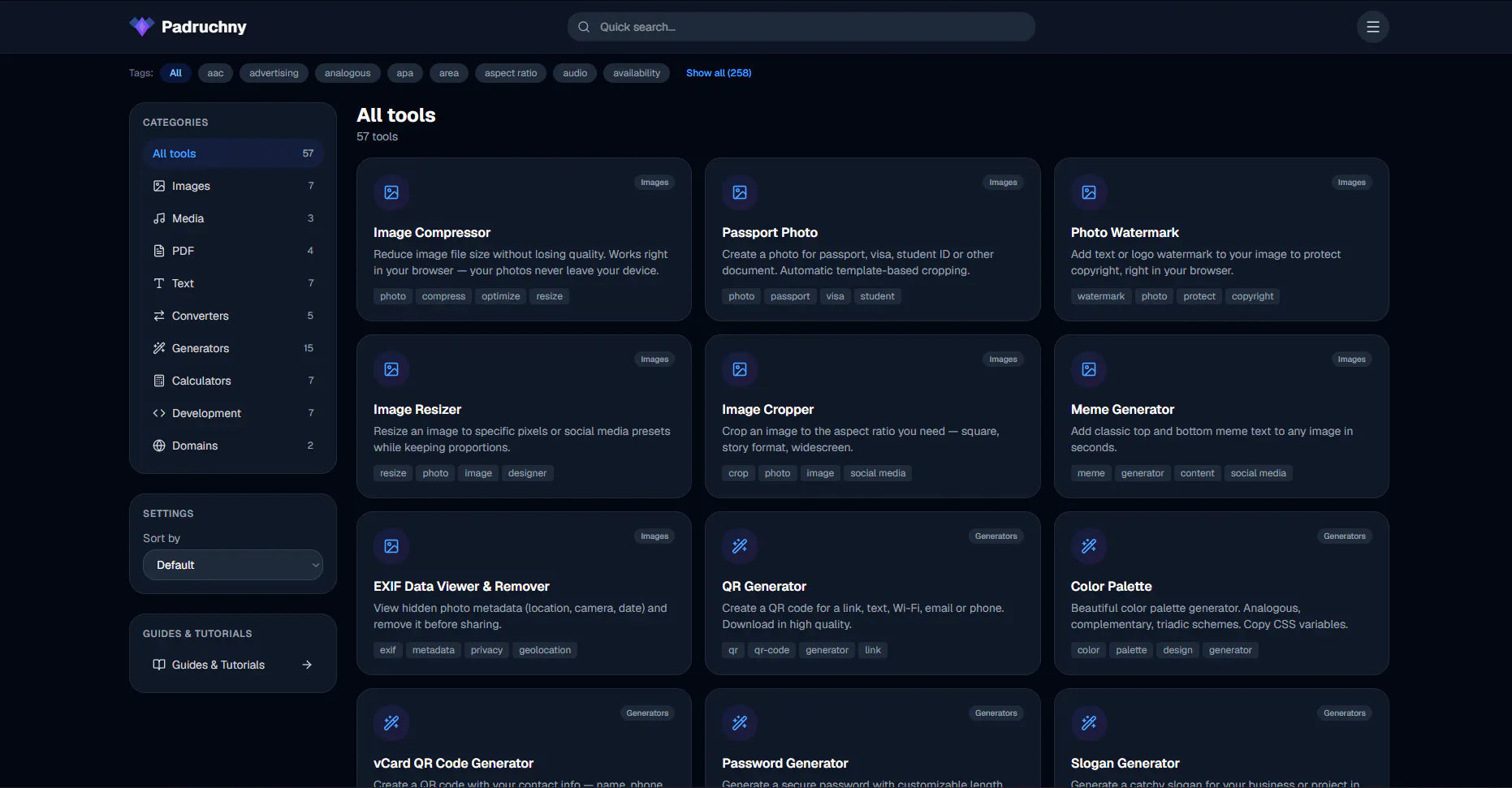Filter by the audio tag
The width and height of the screenshot is (1512, 788).
[575, 73]
